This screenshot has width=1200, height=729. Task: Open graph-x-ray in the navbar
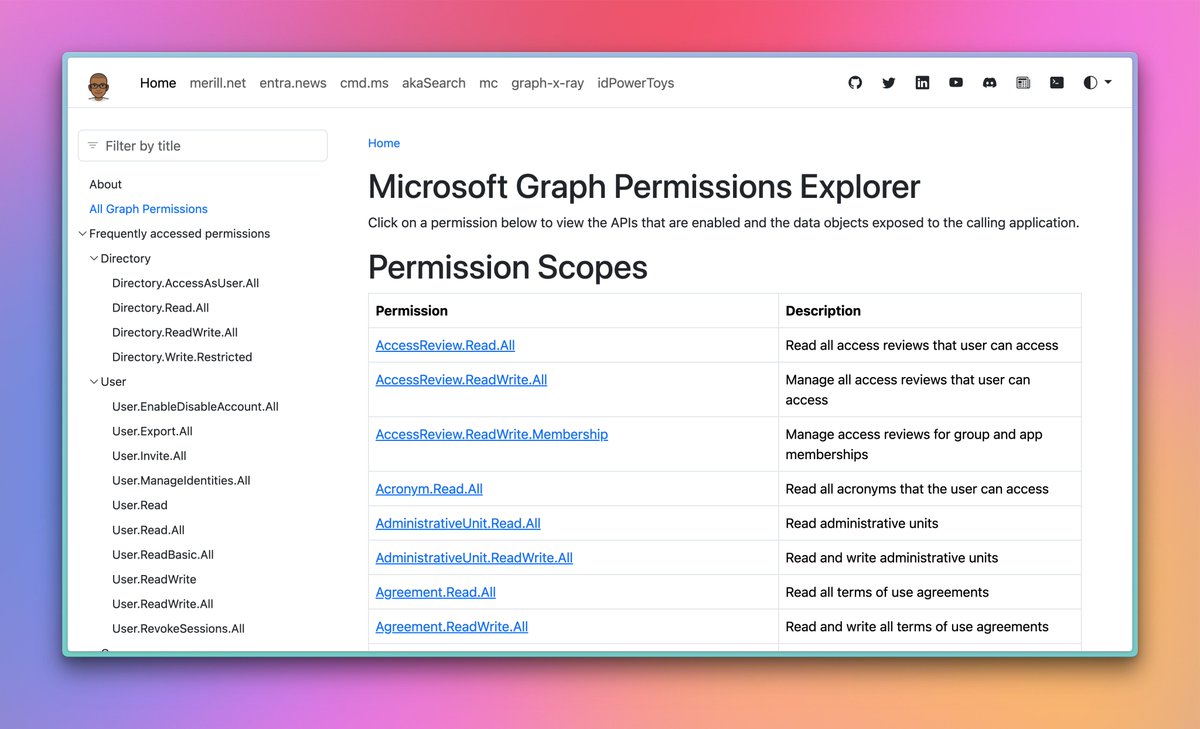click(x=547, y=83)
